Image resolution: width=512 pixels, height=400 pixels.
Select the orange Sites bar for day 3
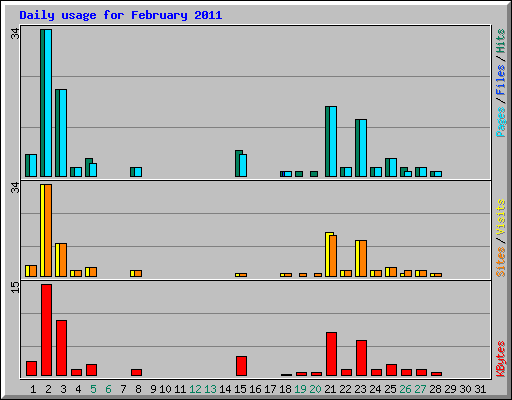pos(63,260)
